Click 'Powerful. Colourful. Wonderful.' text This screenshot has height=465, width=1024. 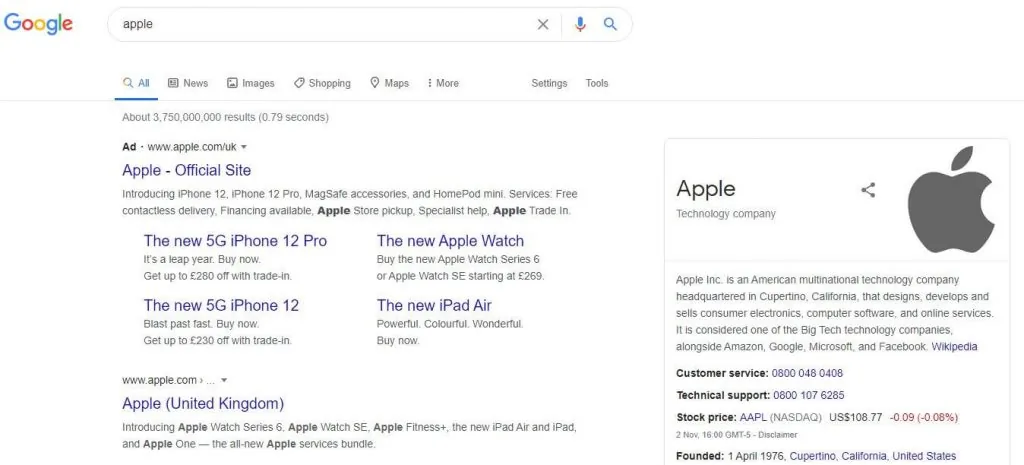click(x=450, y=324)
